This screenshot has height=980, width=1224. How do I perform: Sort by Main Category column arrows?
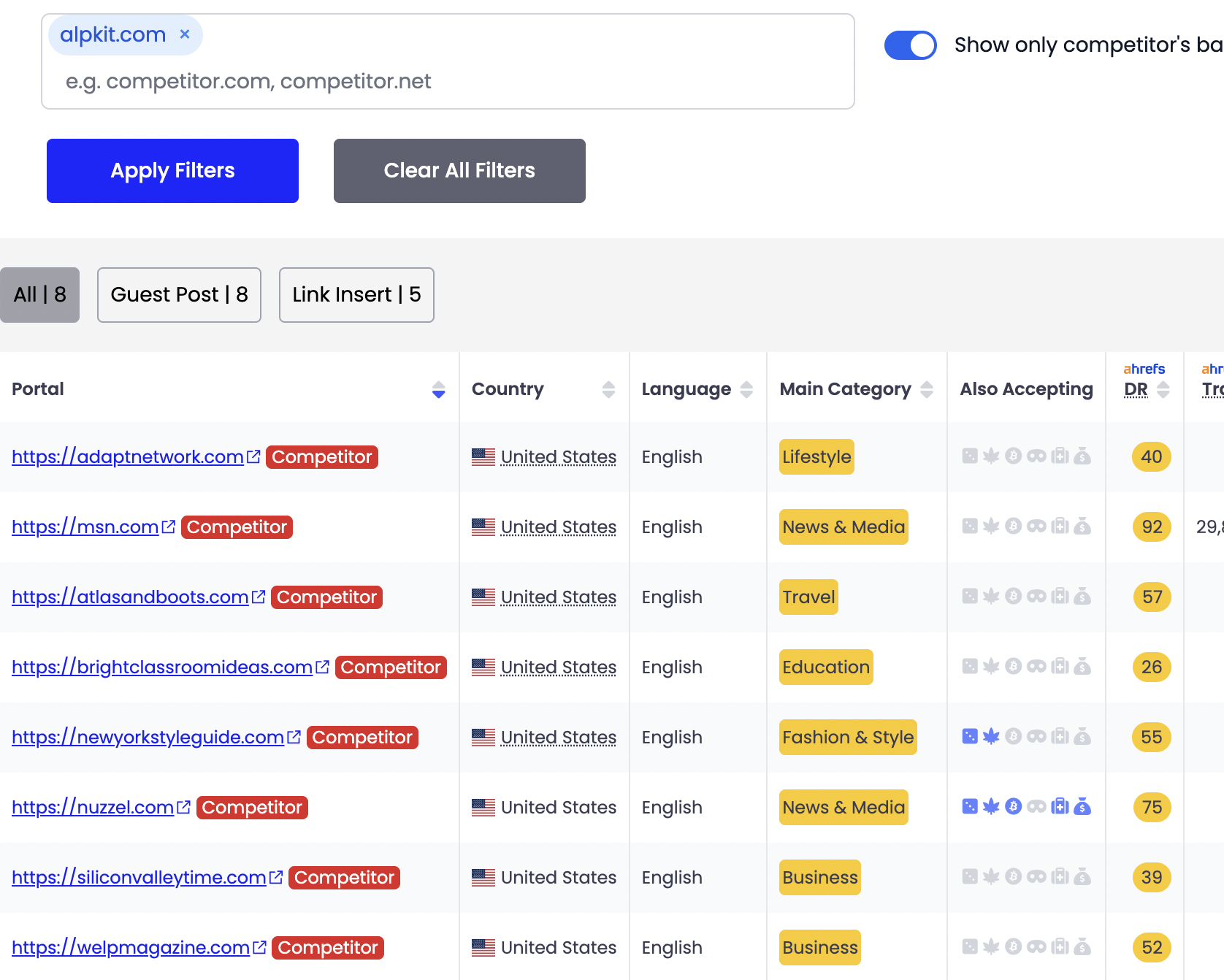pyautogui.click(x=926, y=390)
